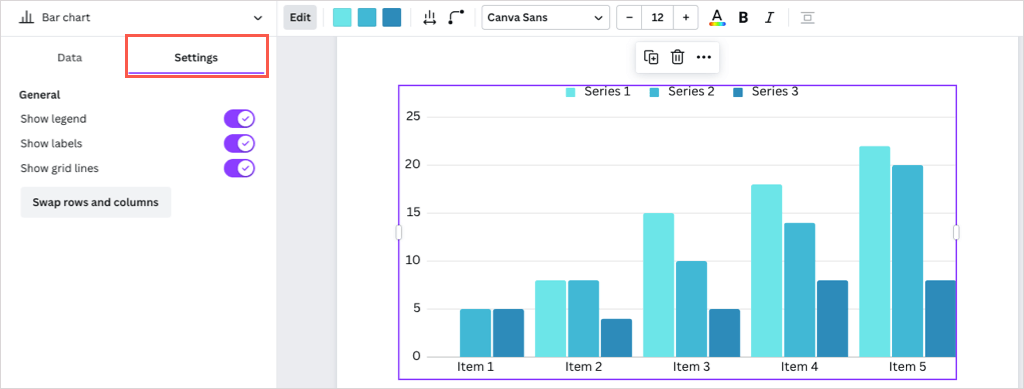Screen dimensions: 1024x389
Task: Click the duplicate chart icon
Action: (651, 57)
